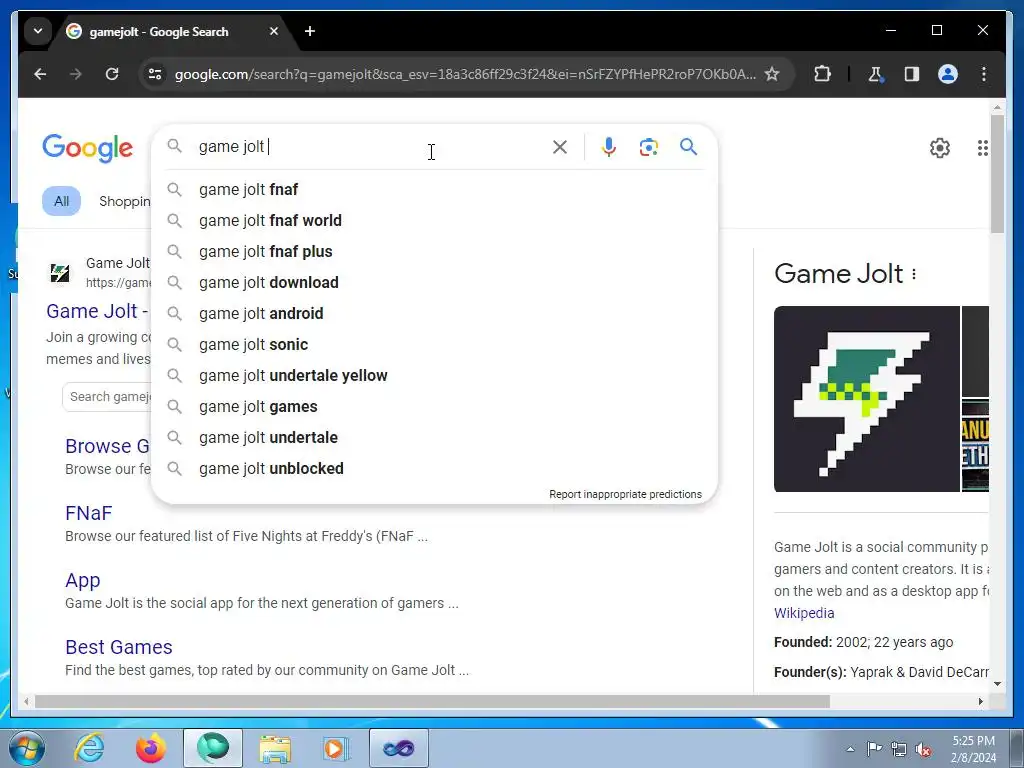The image size is (1024, 768).
Task: Open the Chrome profile avatar
Action: tap(948, 74)
